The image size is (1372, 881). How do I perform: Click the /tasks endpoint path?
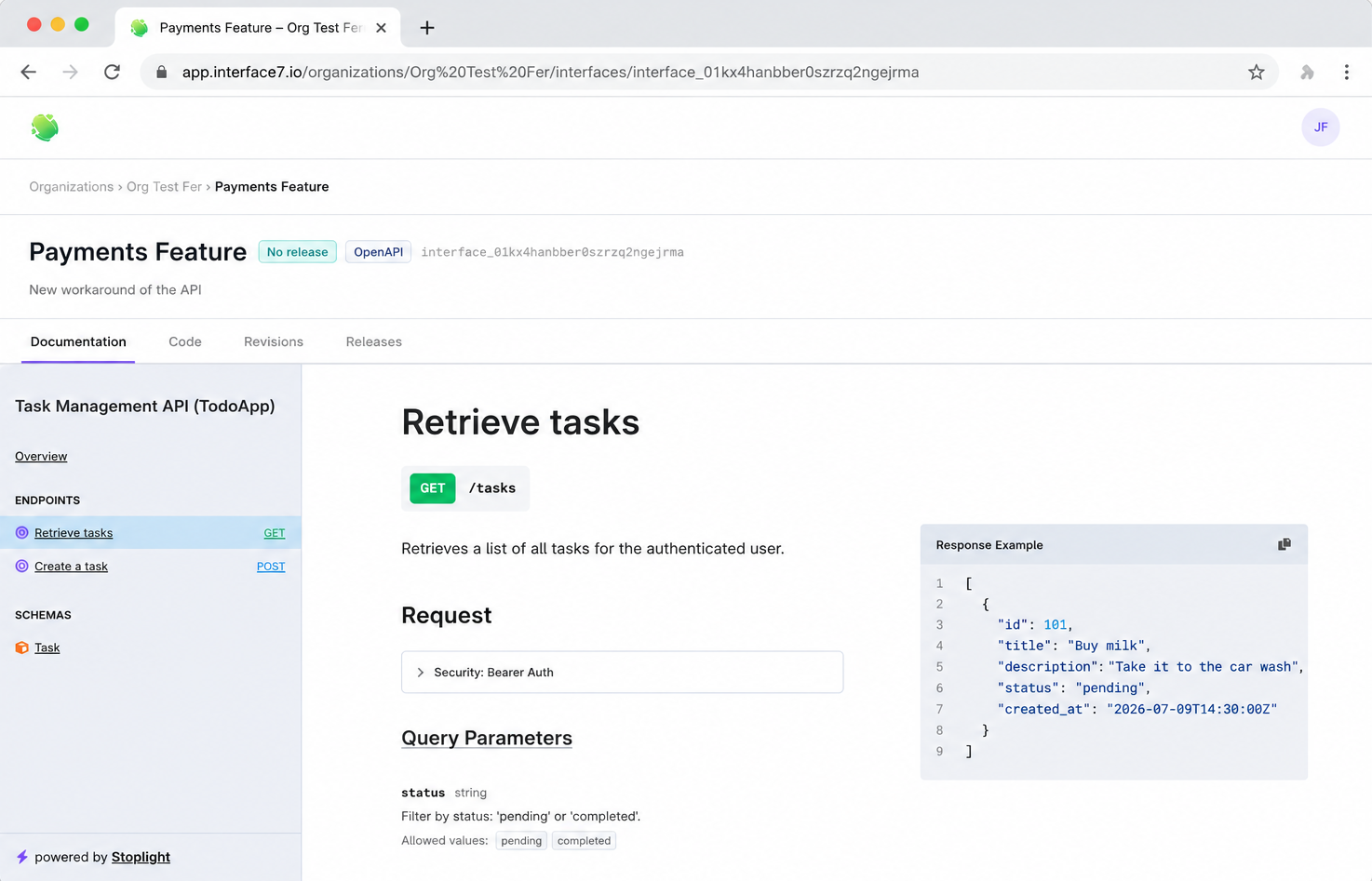(492, 488)
